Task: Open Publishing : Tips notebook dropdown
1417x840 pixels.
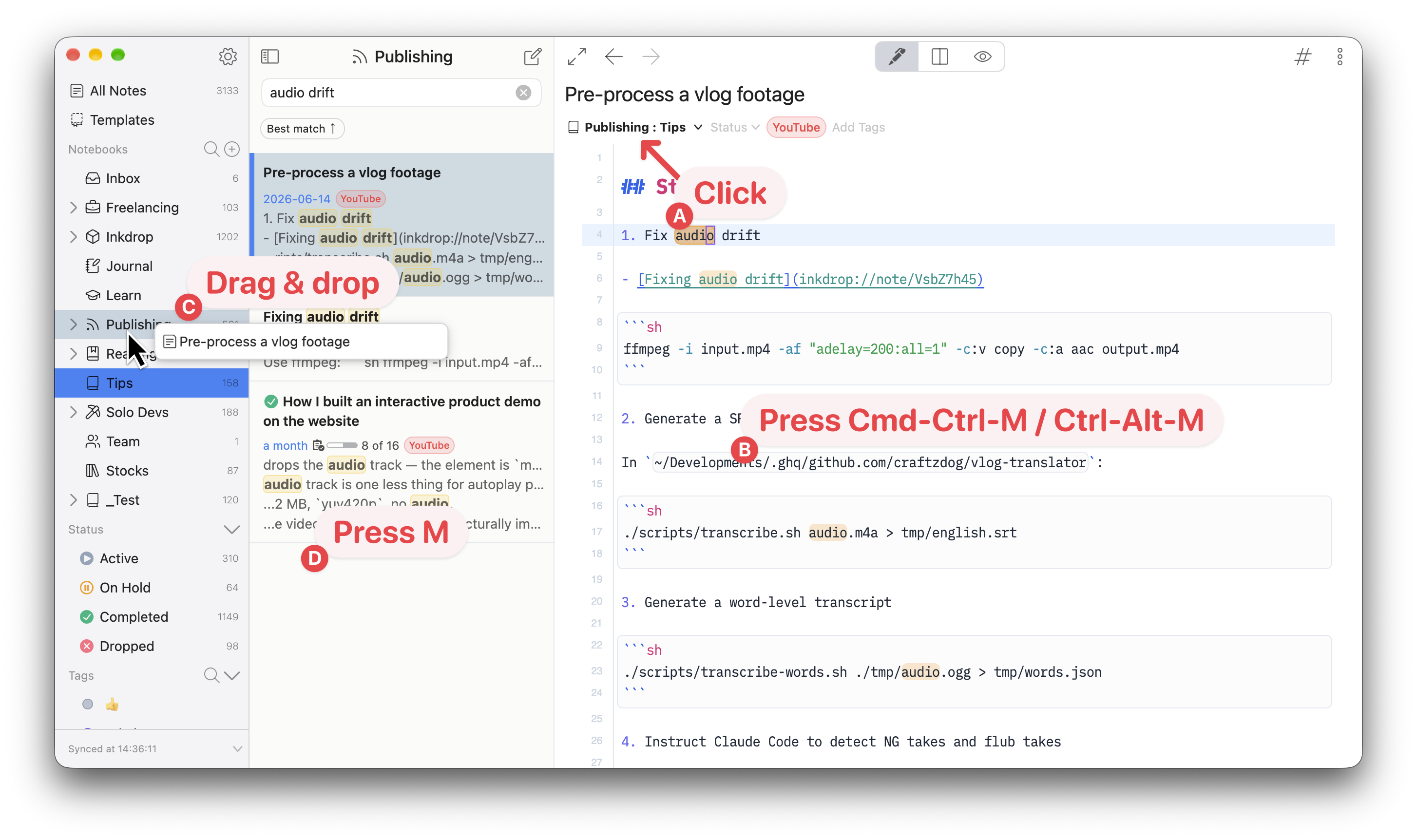Action: (x=635, y=127)
